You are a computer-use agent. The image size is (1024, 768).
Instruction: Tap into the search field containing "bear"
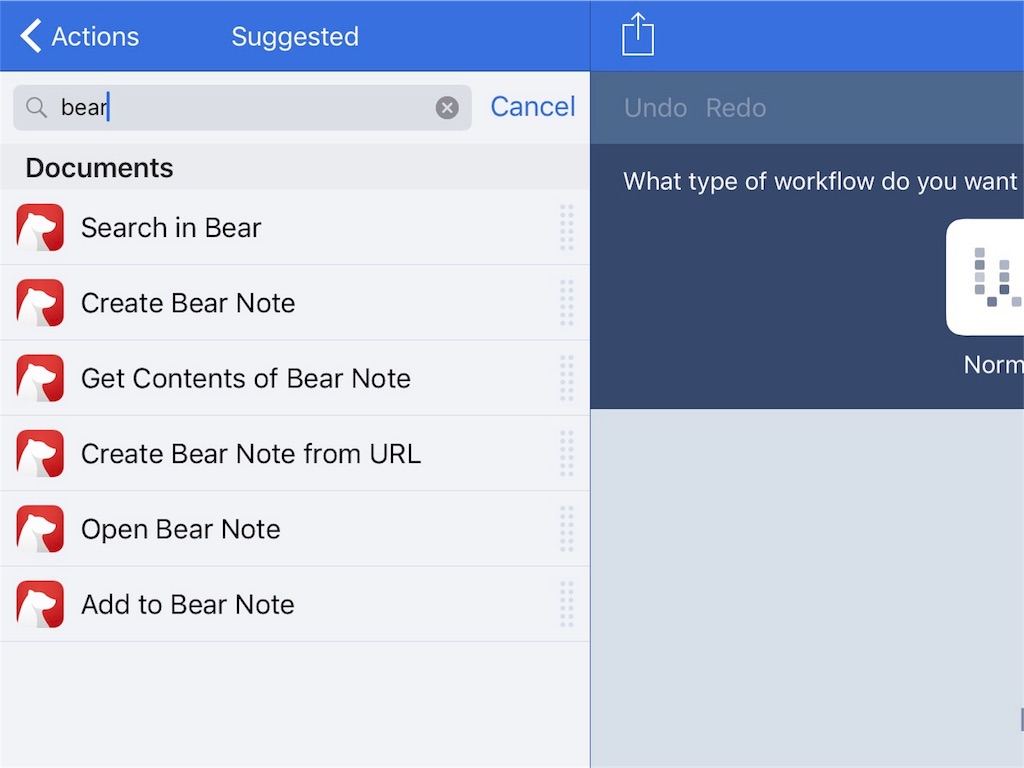250,108
